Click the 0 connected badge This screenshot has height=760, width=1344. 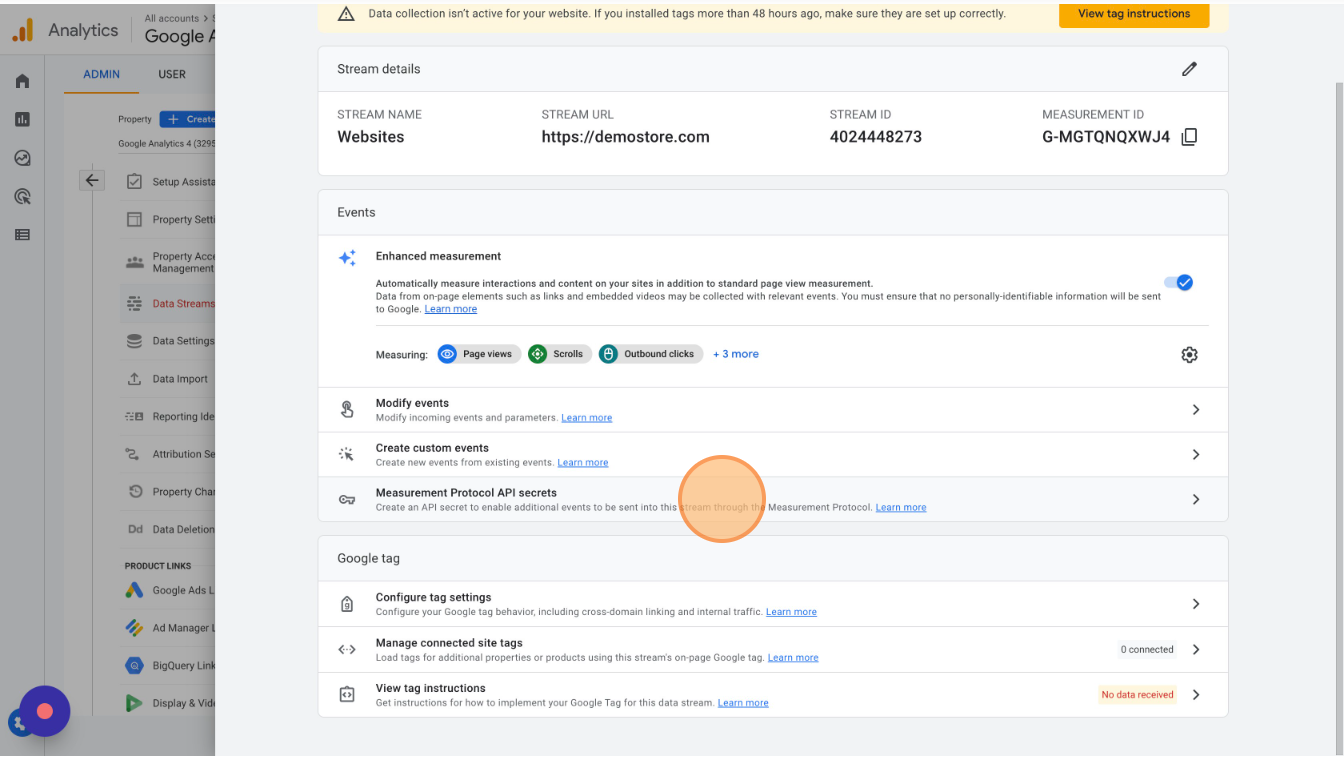pyautogui.click(x=1147, y=650)
